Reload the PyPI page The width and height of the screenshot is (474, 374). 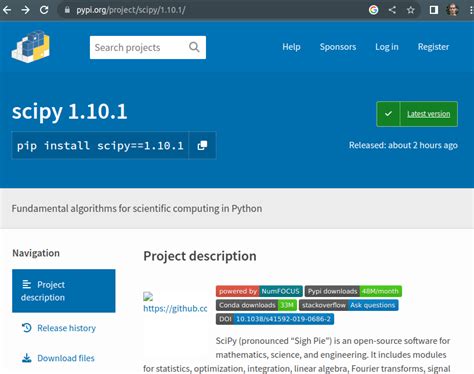point(44,10)
